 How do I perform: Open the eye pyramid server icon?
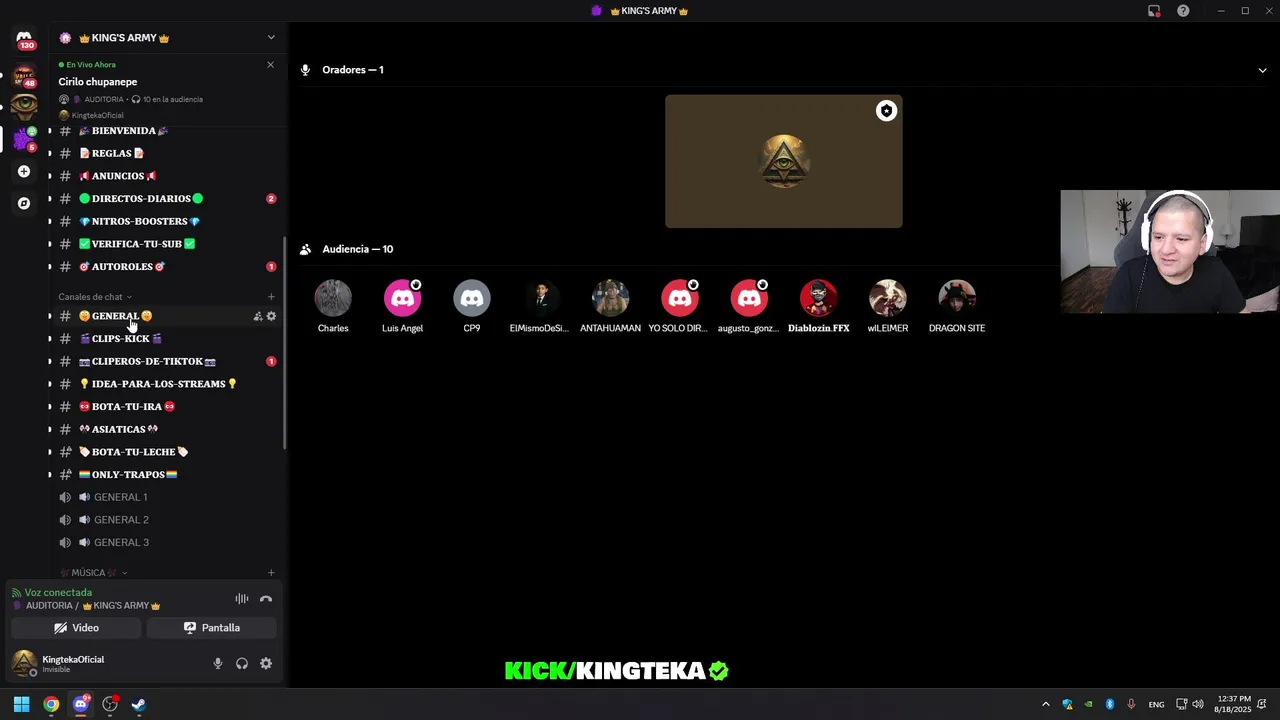(x=24, y=105)
